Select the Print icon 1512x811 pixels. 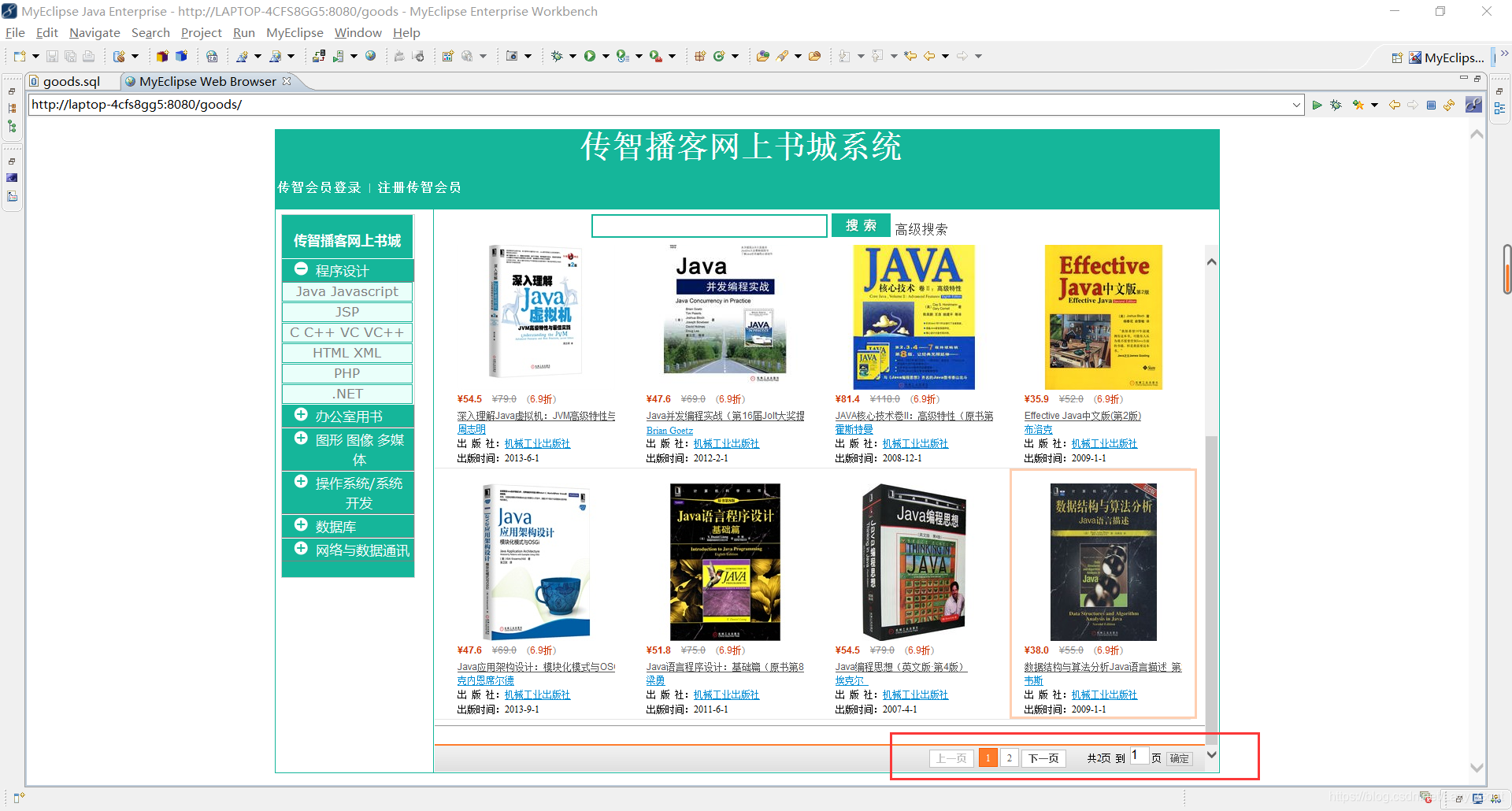click(88, 55)
